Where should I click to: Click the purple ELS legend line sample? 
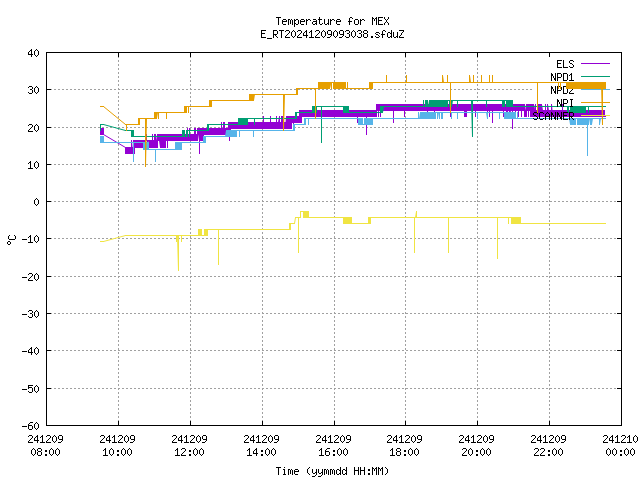(595, 64)
